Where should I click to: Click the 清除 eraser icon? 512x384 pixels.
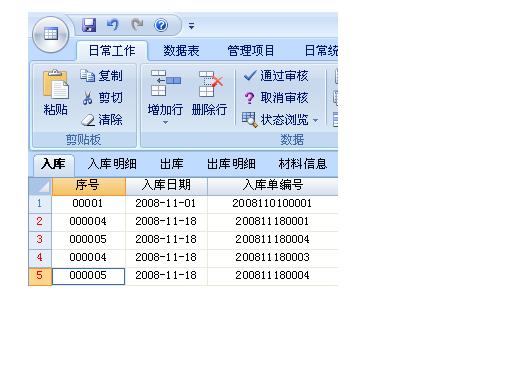tap(88, 120)
